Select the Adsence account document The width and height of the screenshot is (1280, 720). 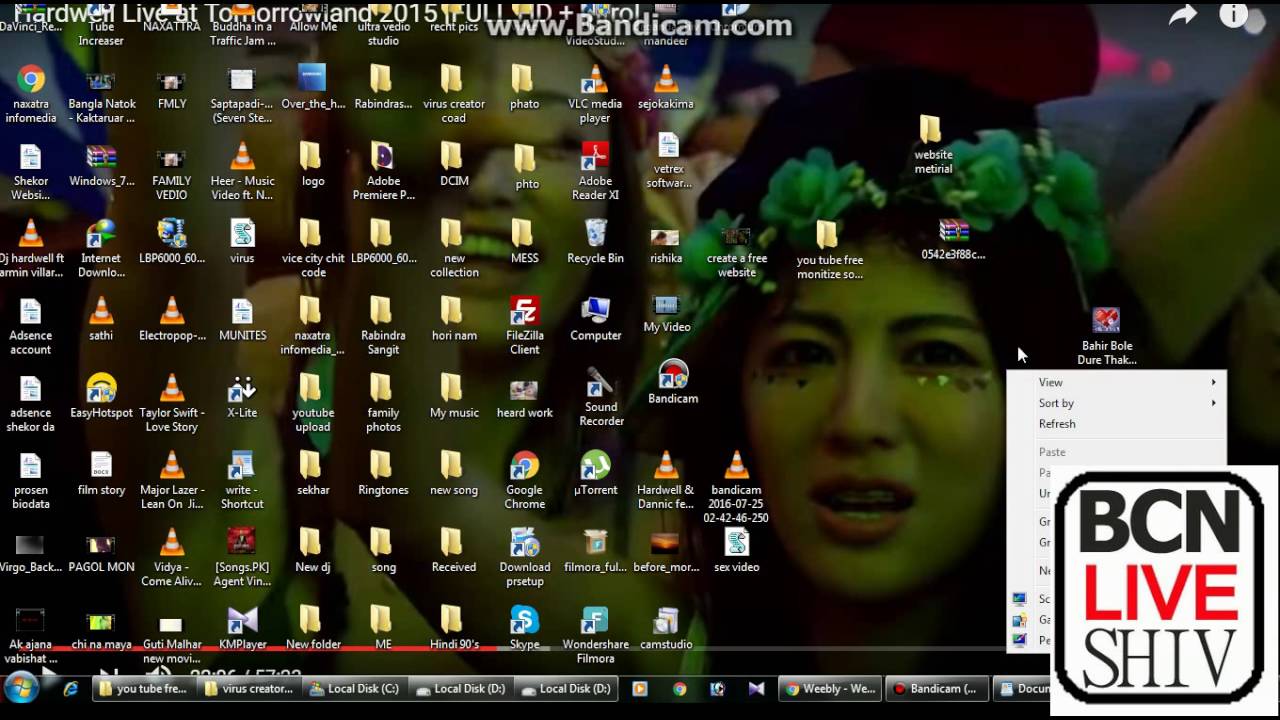pyautogui.click(x=31, y=325)
